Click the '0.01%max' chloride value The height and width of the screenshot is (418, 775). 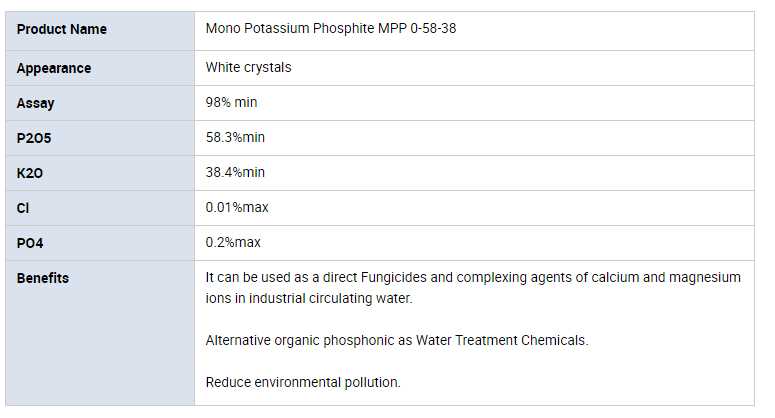click(x=237, y=208)
